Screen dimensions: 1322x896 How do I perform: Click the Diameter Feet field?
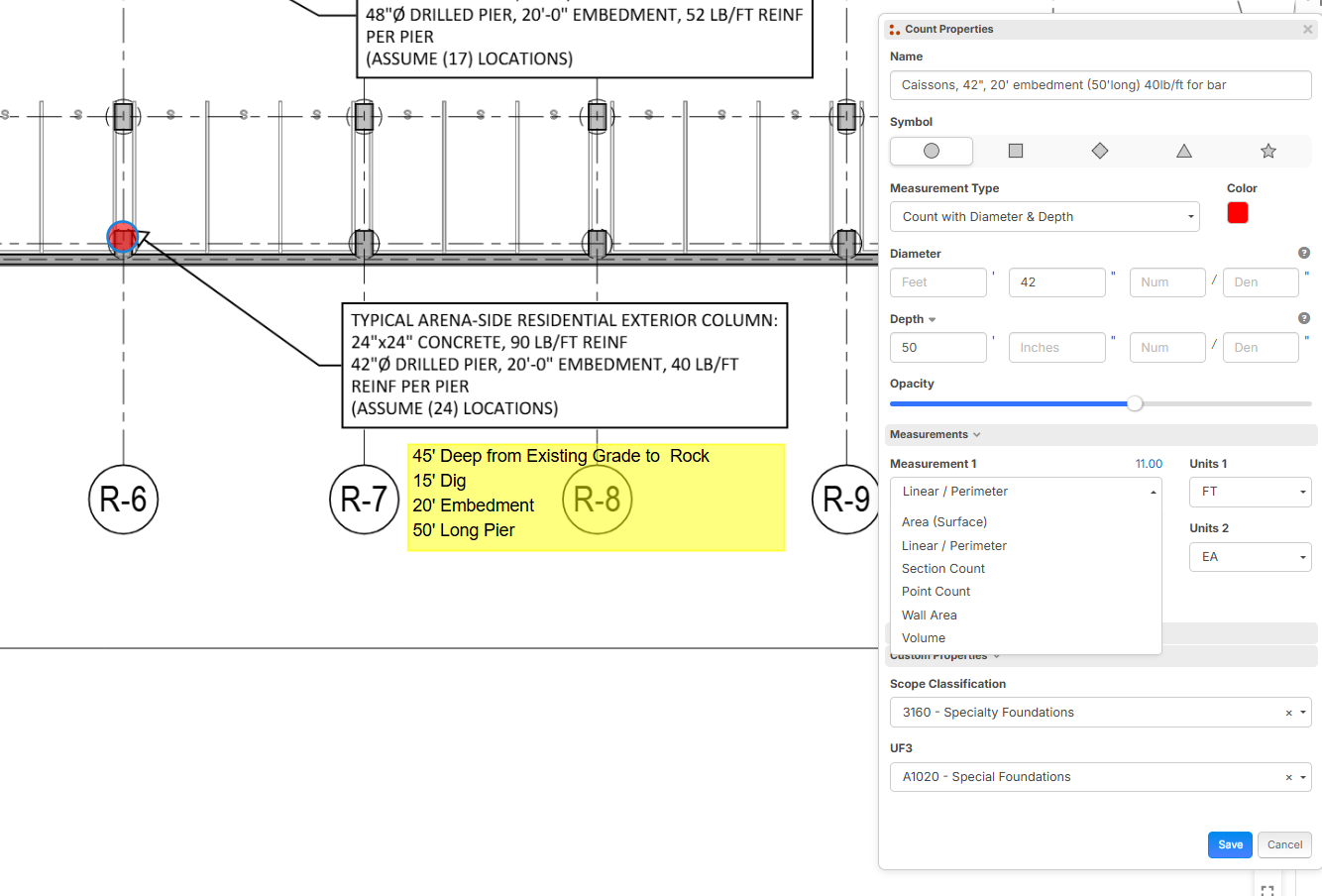[938, 282]
